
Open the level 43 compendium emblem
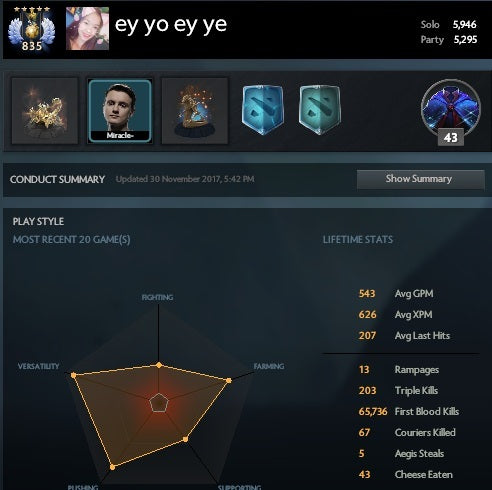(x=451, y=113)
